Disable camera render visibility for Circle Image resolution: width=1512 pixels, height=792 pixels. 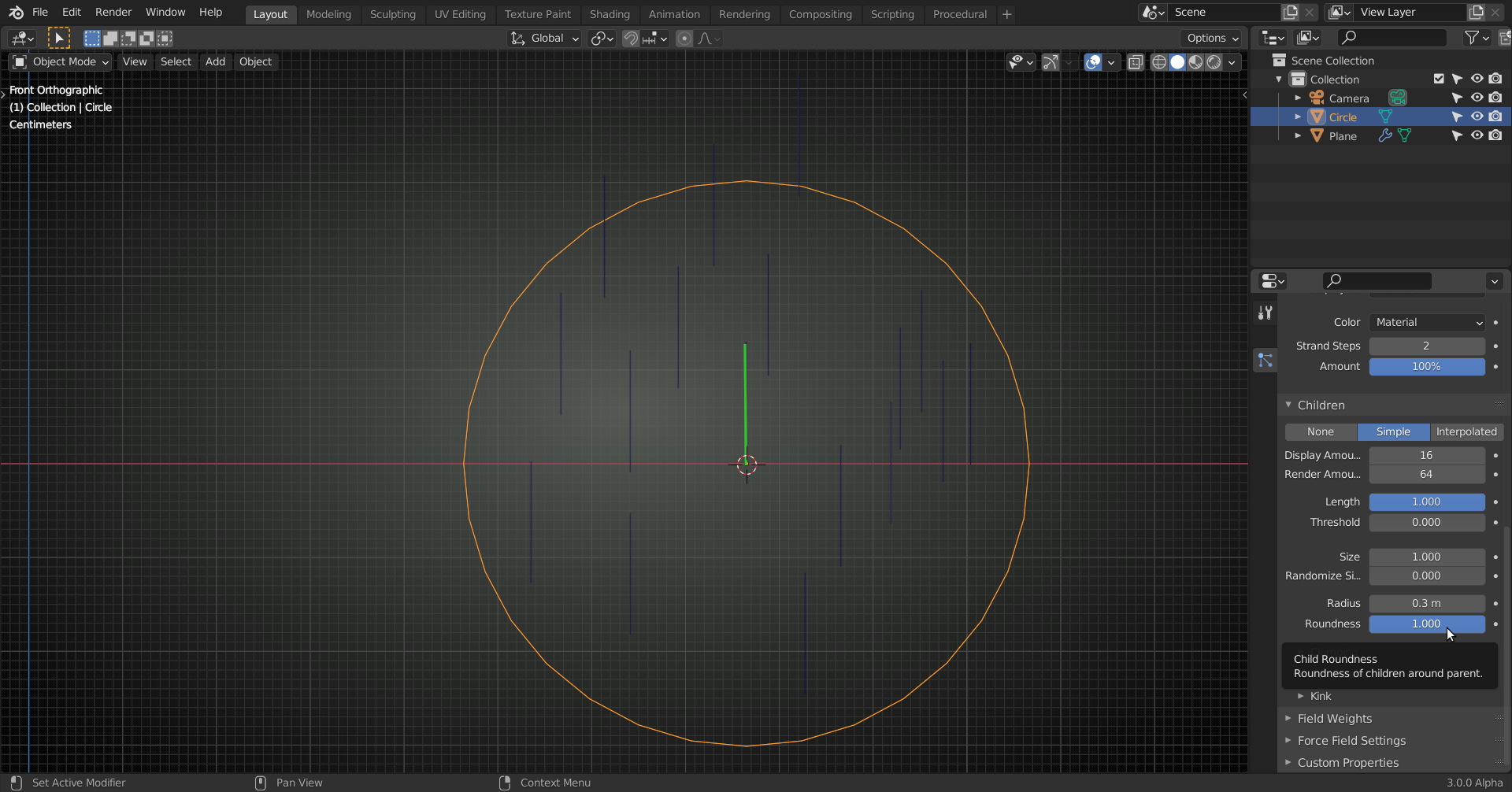(x=1496, y=116)
